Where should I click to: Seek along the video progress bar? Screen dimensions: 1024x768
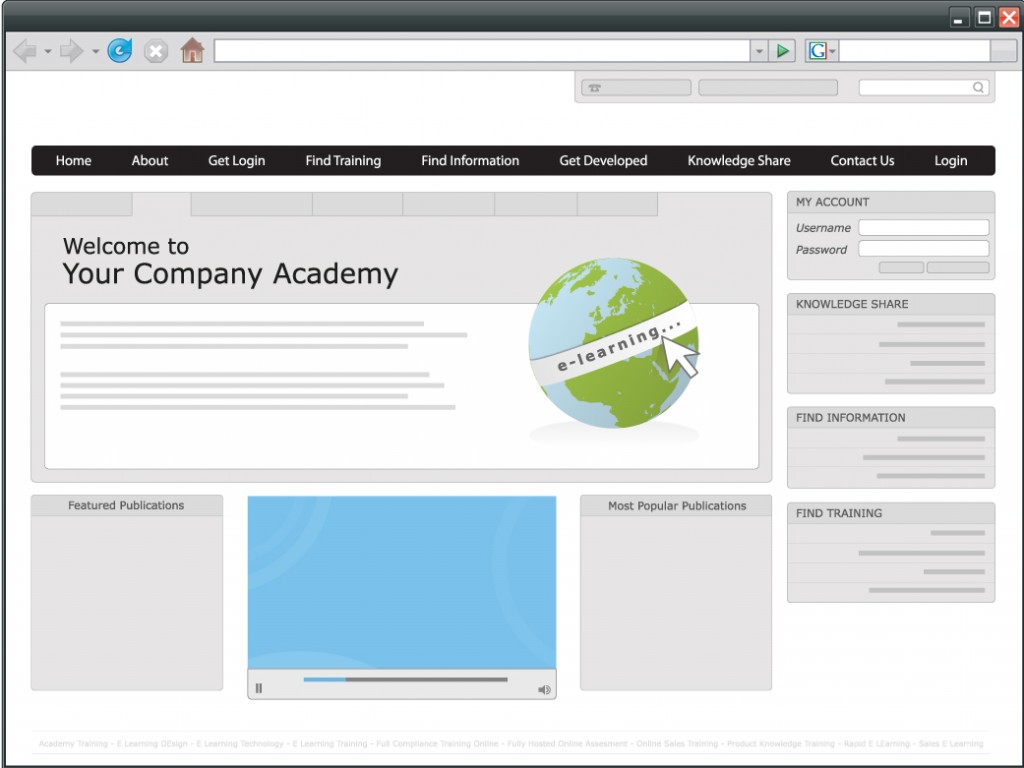(x=405, y=680)
